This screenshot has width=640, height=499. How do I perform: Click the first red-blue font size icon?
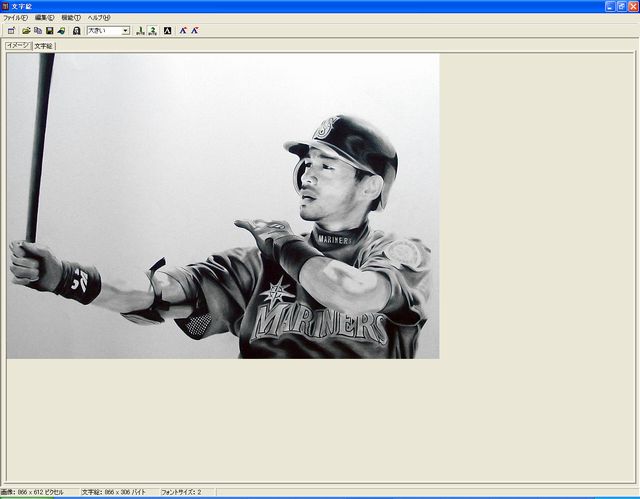183,31
